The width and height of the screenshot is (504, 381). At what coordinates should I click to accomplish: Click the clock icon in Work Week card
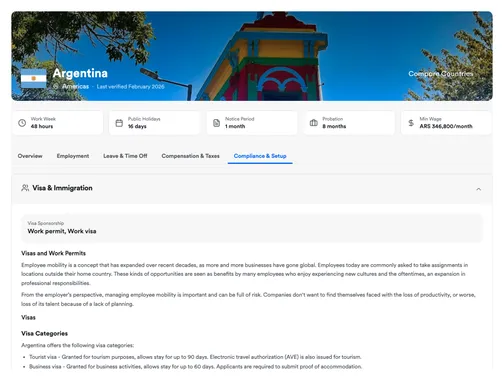click(22, 123)
